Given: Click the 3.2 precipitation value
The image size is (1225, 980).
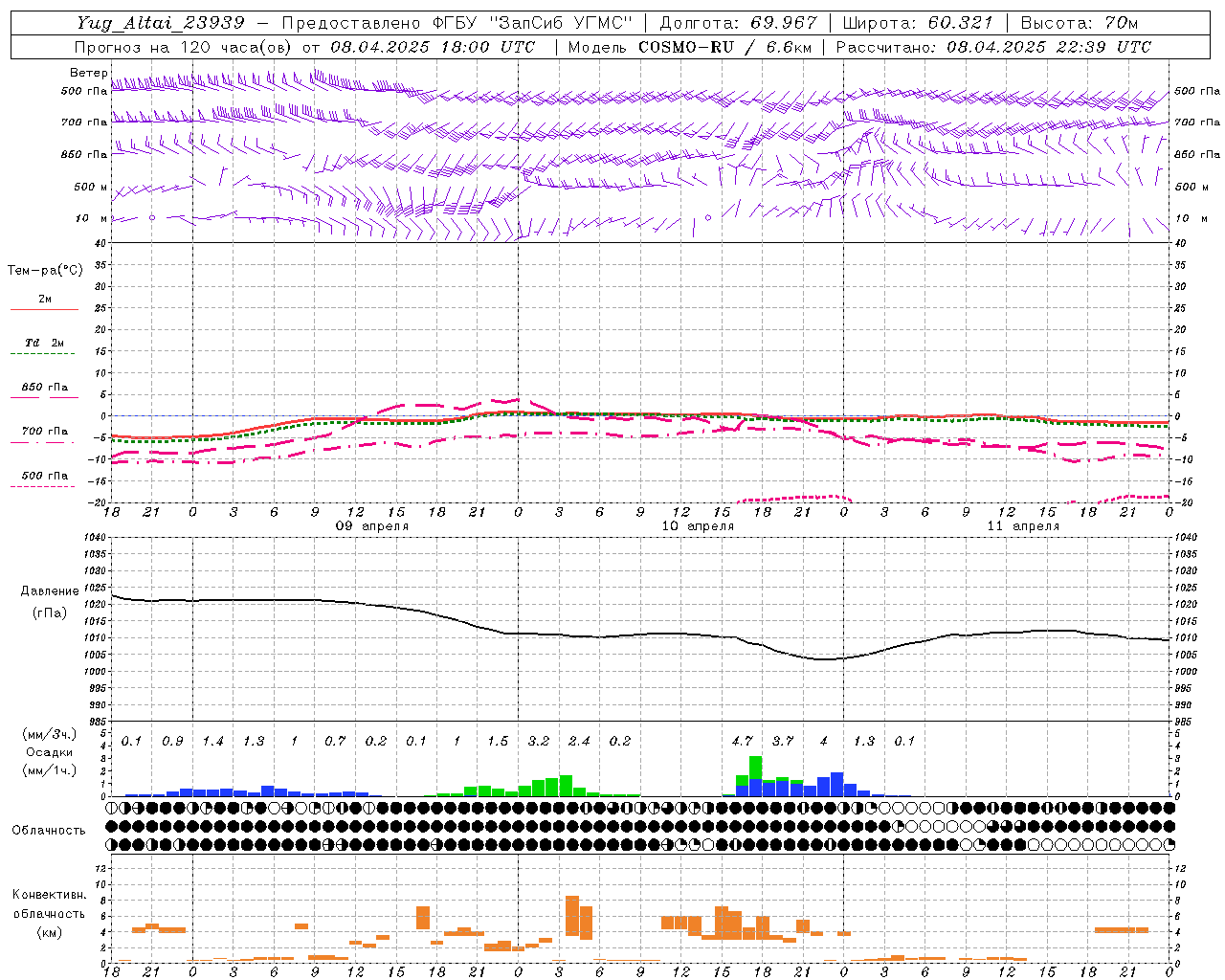Looking at the screenshot, I should pos(539,742).
